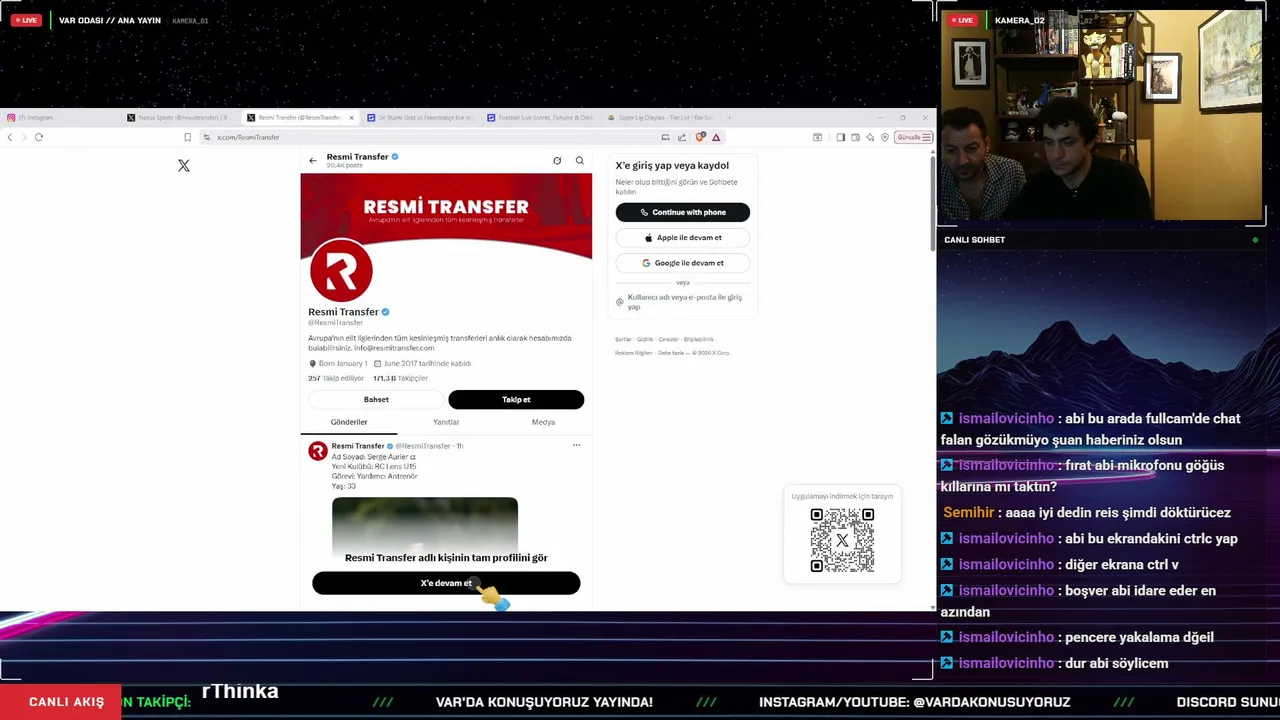Click the small avatar on the Serge Aurier post
Viewport: 1280px width, 720px height.
click(318, 452)
